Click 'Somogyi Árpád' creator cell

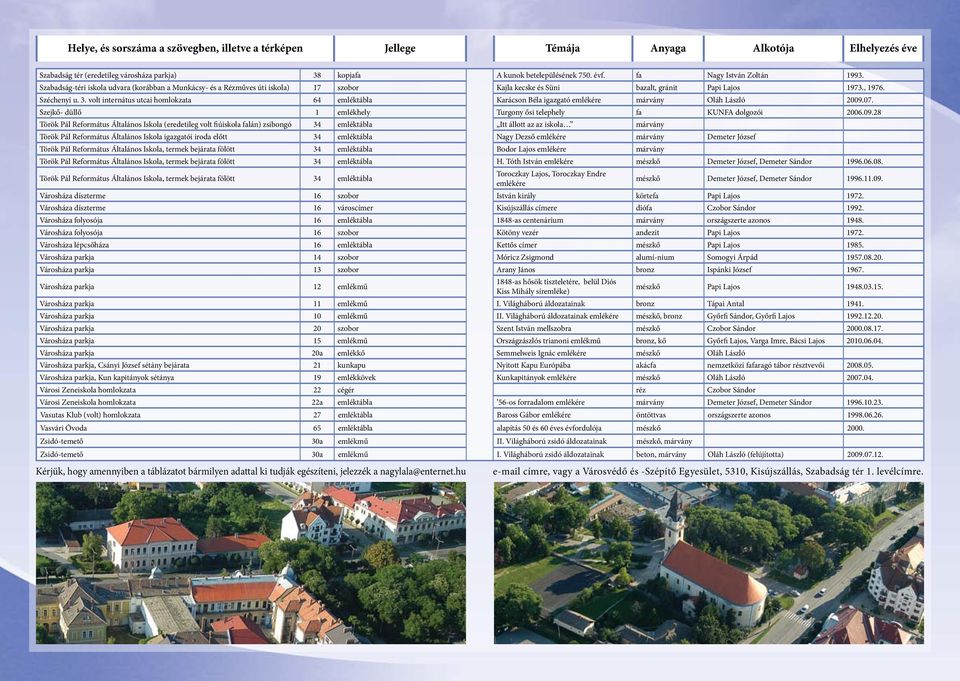tap(773, 257)
